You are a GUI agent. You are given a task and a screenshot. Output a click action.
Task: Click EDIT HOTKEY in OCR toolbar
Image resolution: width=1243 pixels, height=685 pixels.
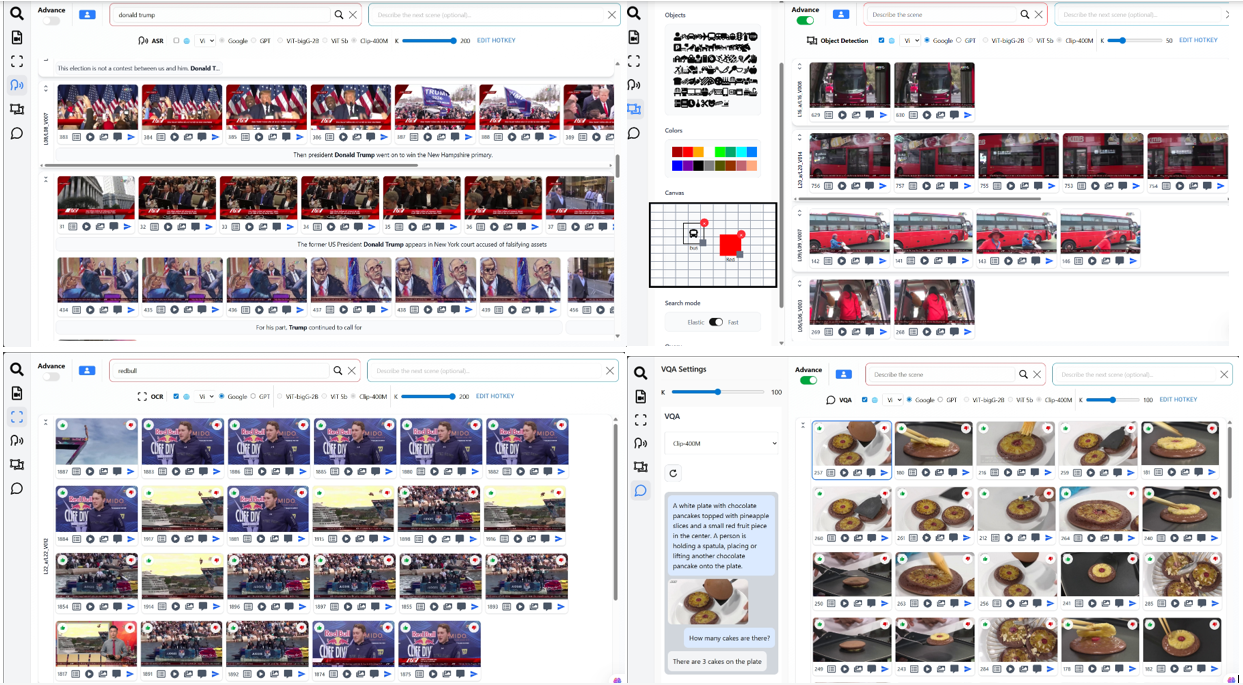tap(495, 397)
